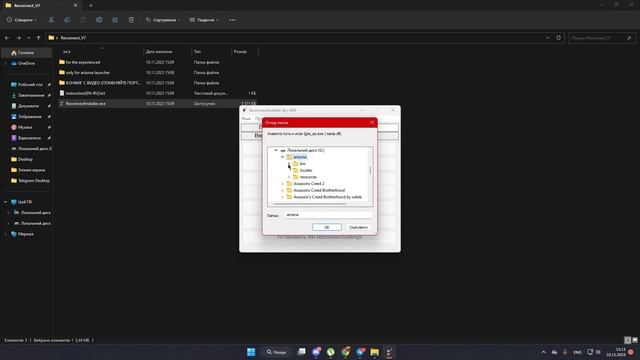Expand the bin folder in dialog tree
640x360 pixels.
click(289, 164)
